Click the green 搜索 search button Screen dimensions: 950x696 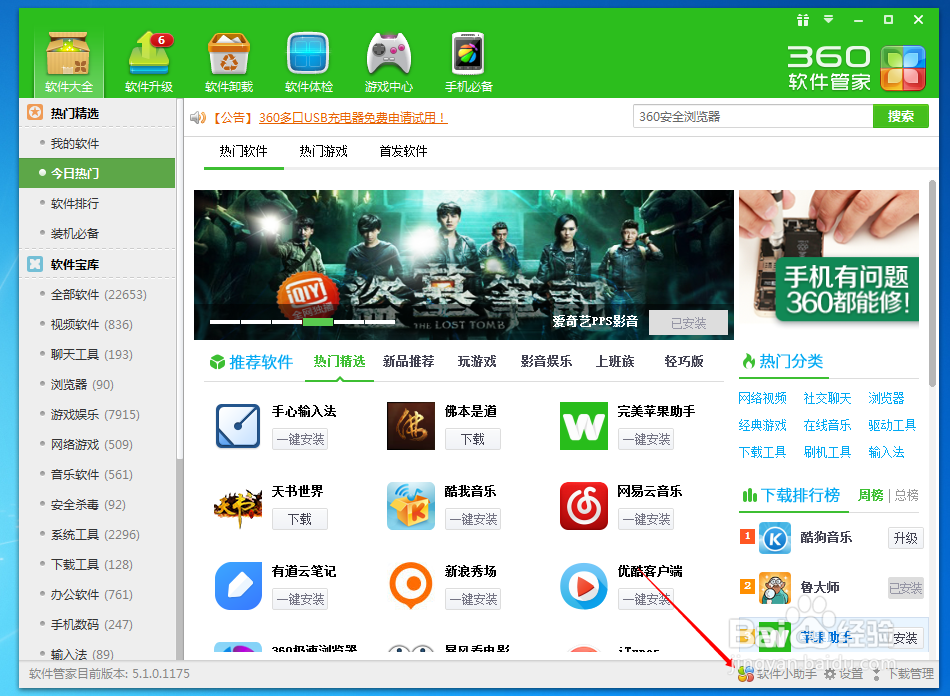coord(900,116)
